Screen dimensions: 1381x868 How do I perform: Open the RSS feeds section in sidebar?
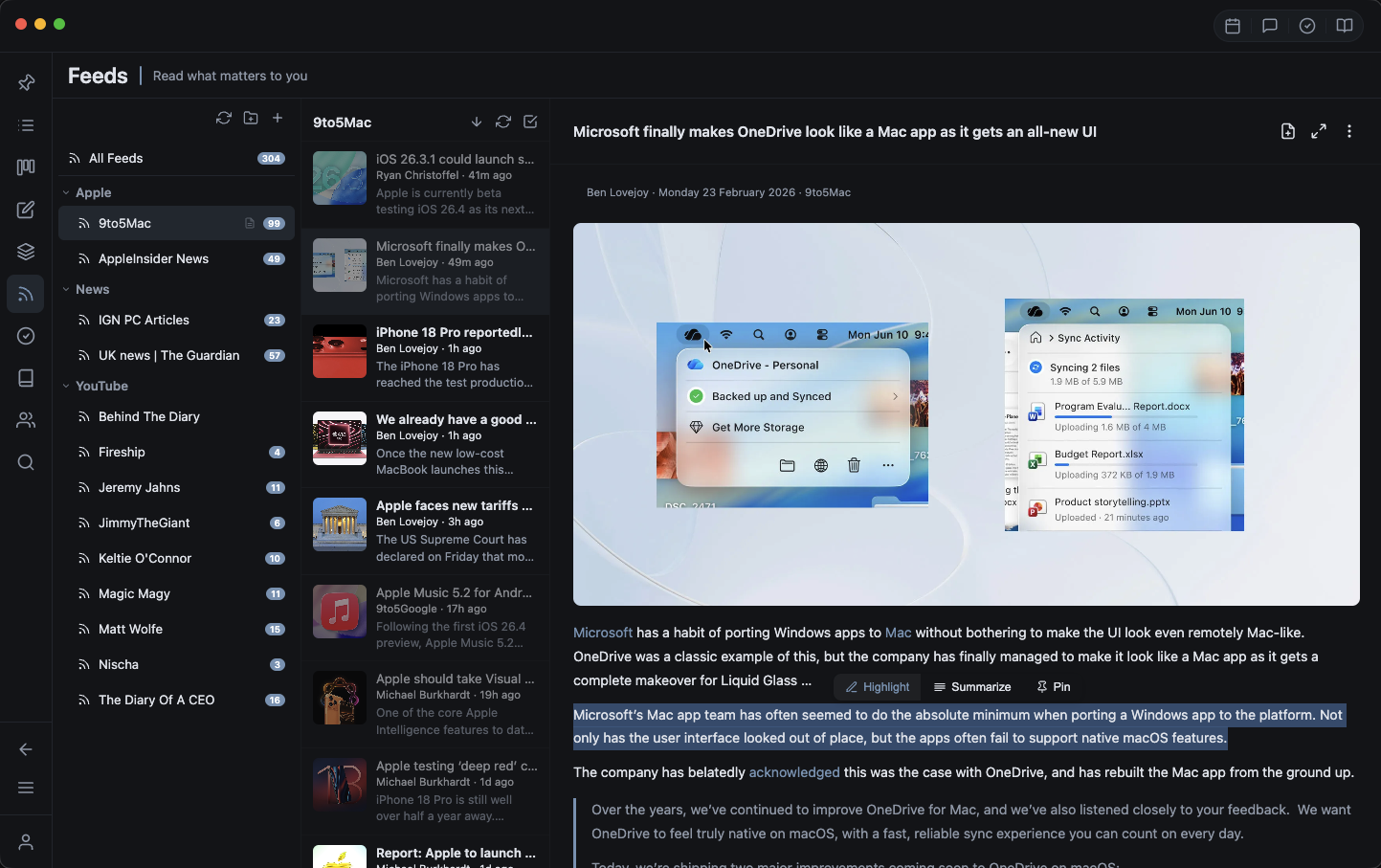pyautogui.click(x=25, y=294)
